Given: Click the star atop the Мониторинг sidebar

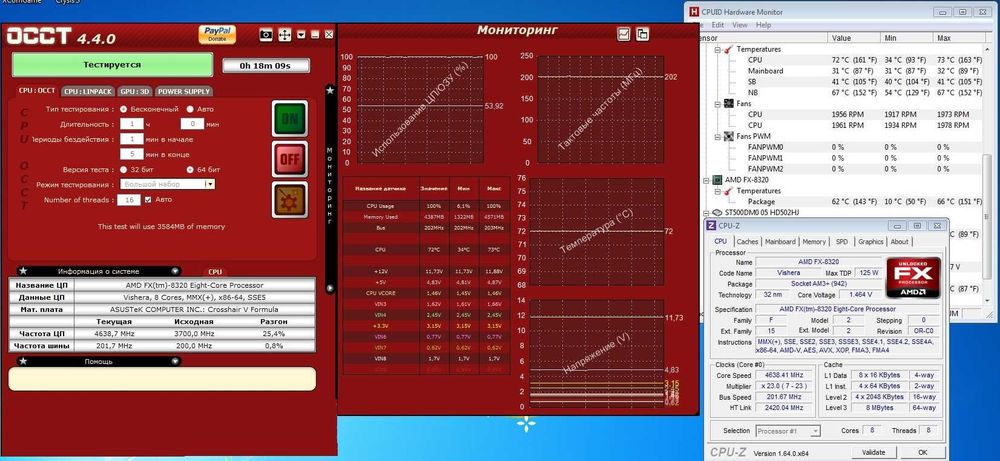Looking at the screenshot, I should pos(330,91).
